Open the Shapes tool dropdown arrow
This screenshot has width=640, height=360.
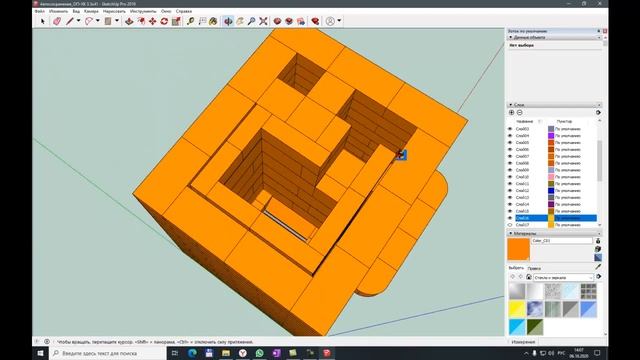(x=117, y=21)
